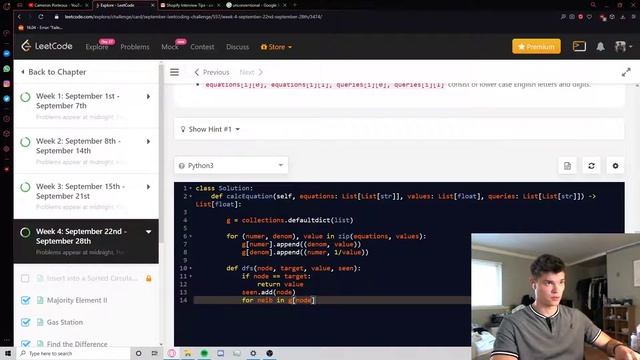640x360 pixels.
Task: Toggle the locked Insert into a Sorted Circular checkbox
Action: (x=25, y=278)
